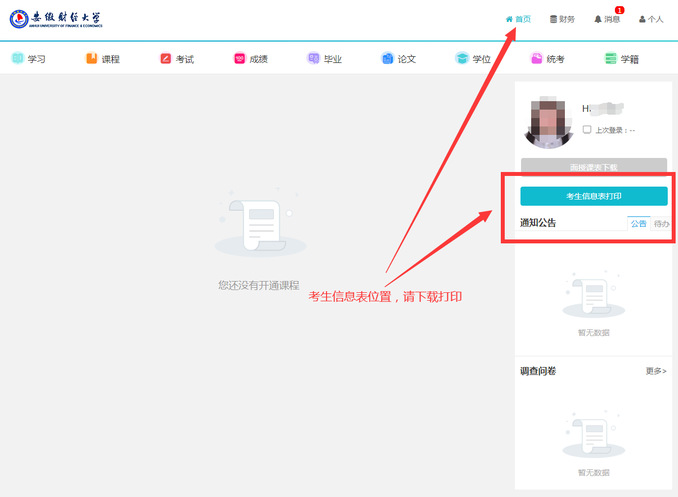Switch to the 待办 to-do tab
Viewport: 678px width, 497px height.
point(661,224)
